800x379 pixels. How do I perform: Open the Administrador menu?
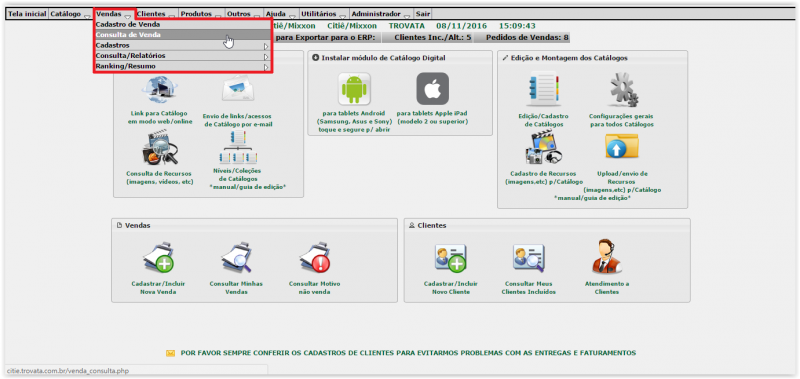click(x=382, y=14)
